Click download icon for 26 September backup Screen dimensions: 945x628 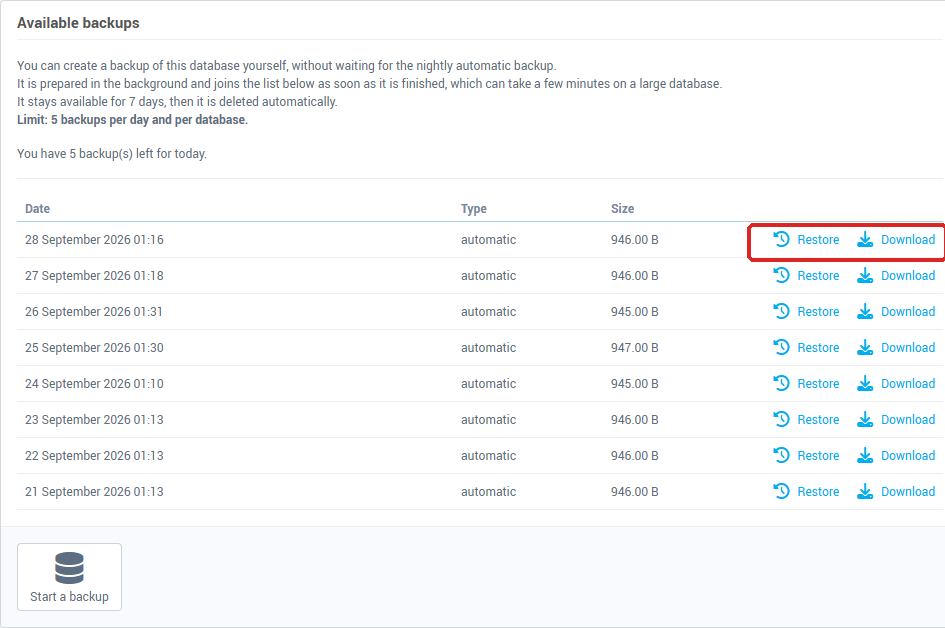(865, 312)
